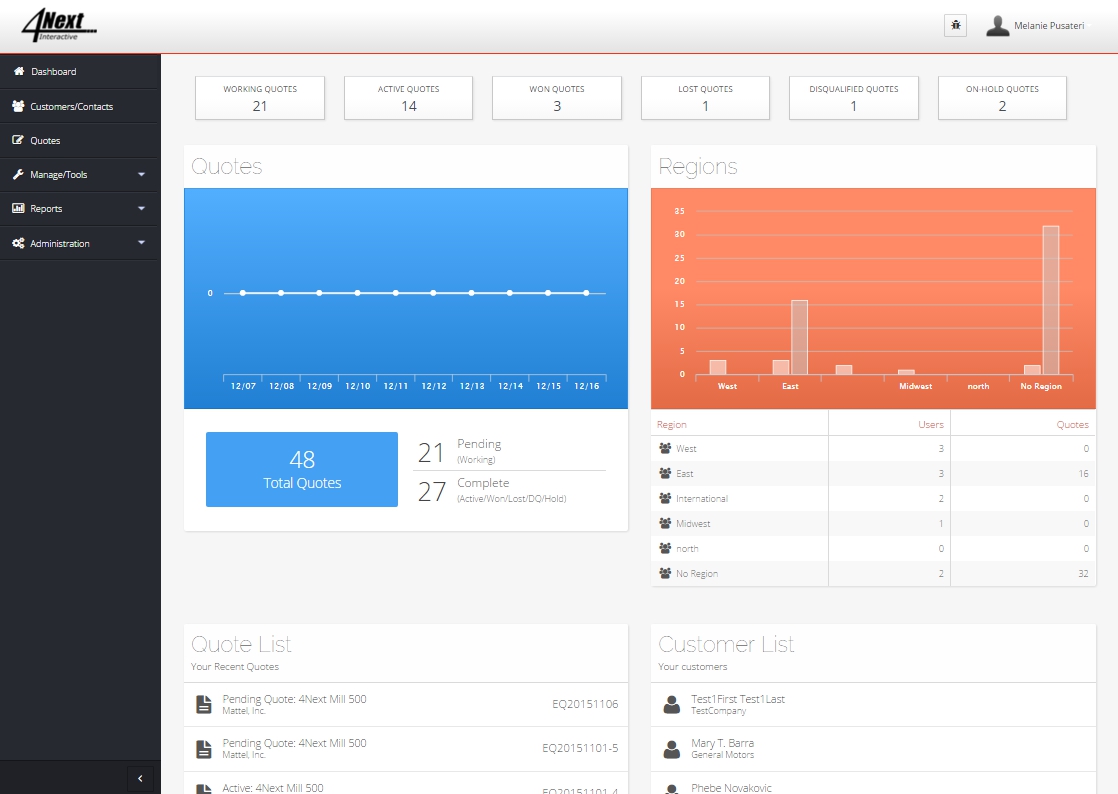This screenshot has width=1118, height=794.
Task: Click the 12/16 data point on Quotes chart
Action: (x=586, y=293)
